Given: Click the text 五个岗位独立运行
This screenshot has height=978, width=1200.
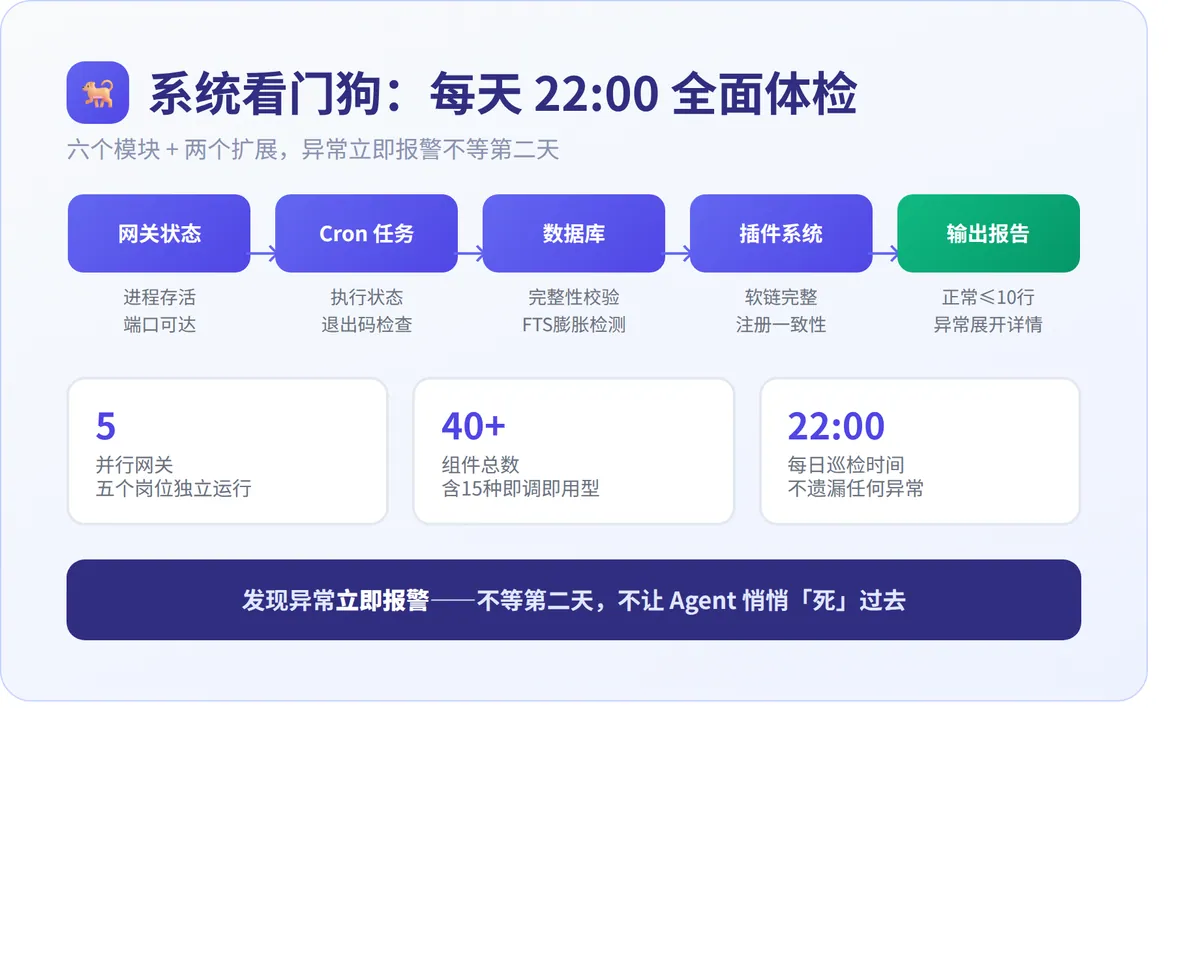Looking at the screenshot, I should click(173, 489).
